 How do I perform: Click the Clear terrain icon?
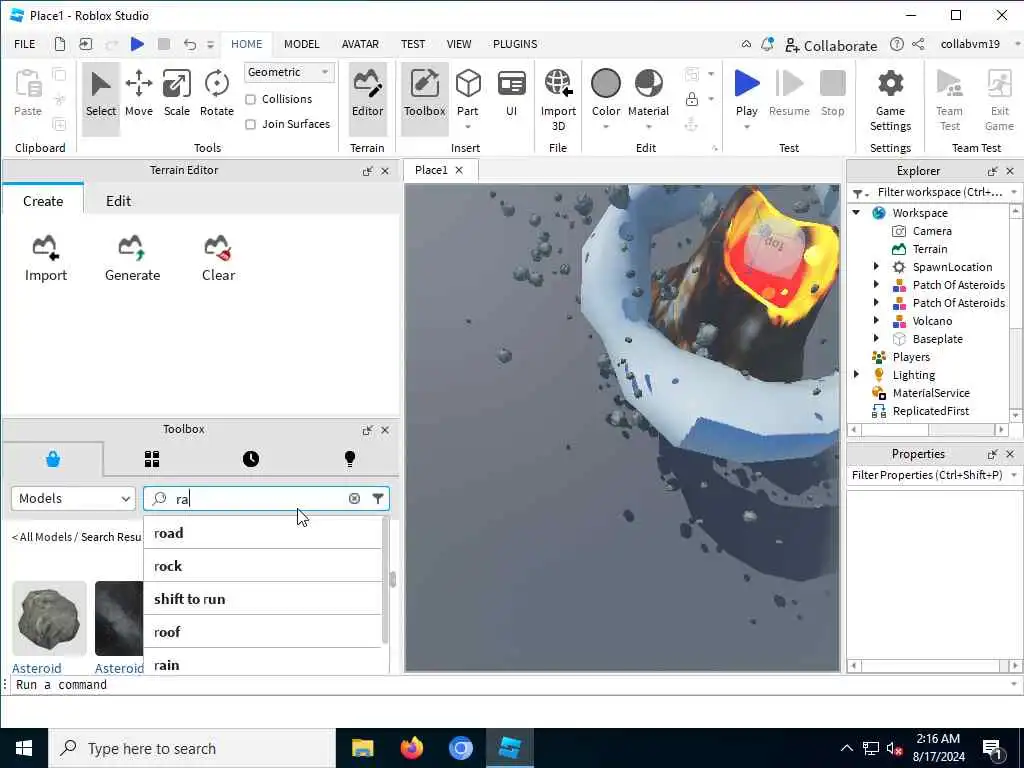coord(218,259)
